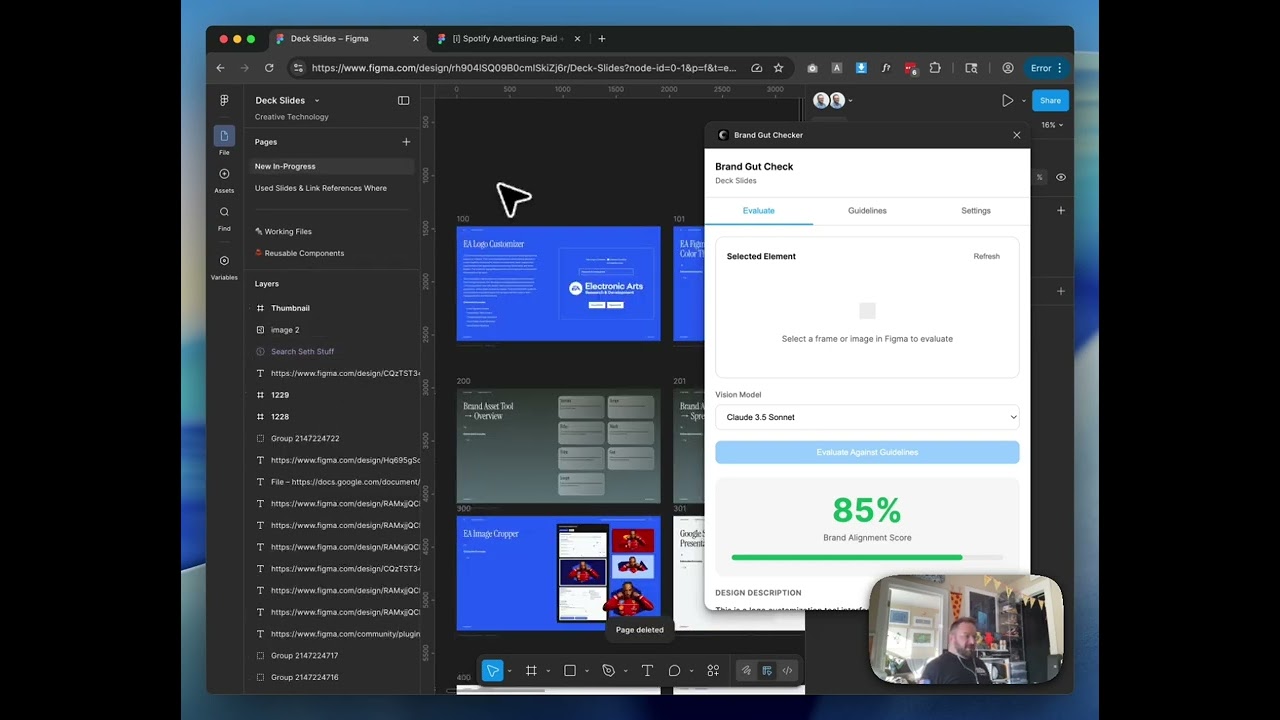Go back in browser history
The width and height of the screenshot is (1280, 720).
coord(220,68)
